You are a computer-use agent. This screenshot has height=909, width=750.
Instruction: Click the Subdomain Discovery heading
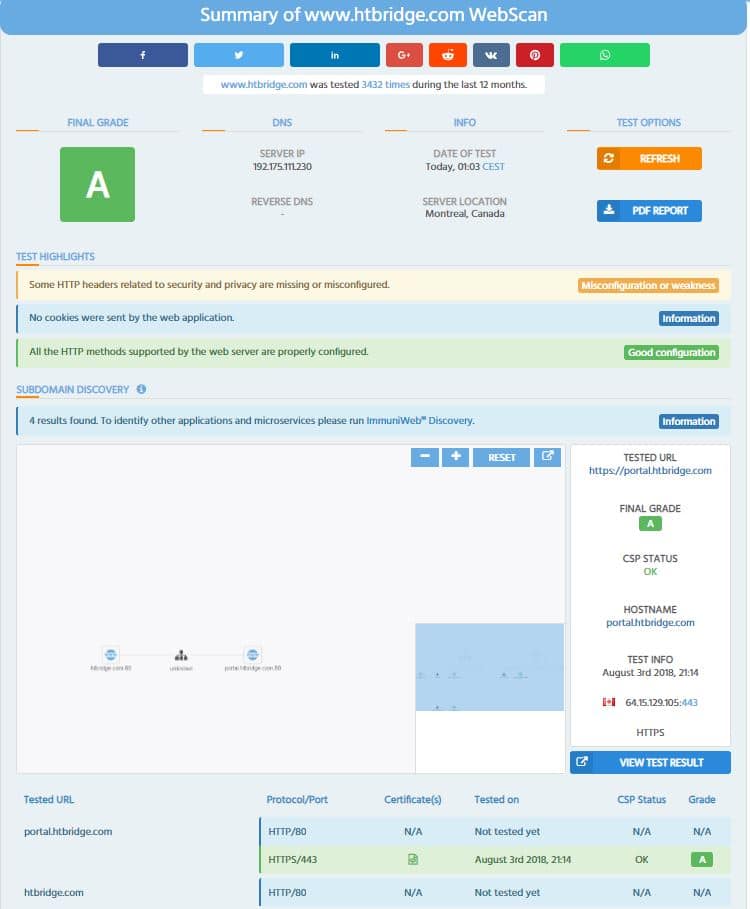click(x=72, y=389)
